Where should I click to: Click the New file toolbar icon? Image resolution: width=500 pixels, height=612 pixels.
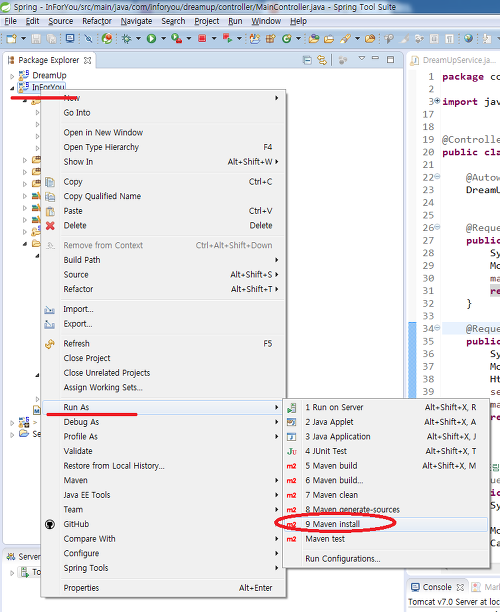pyautogui.click(x=12, y=38)
